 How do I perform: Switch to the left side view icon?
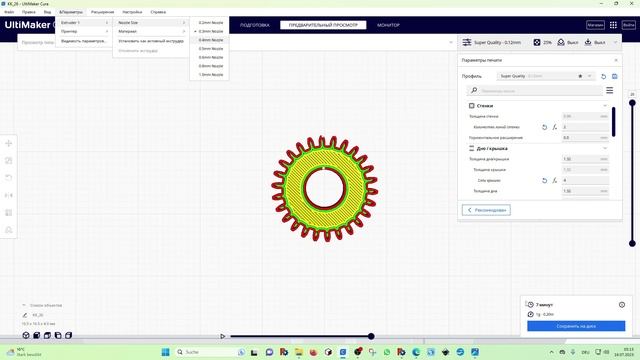(x=58, y=335)
